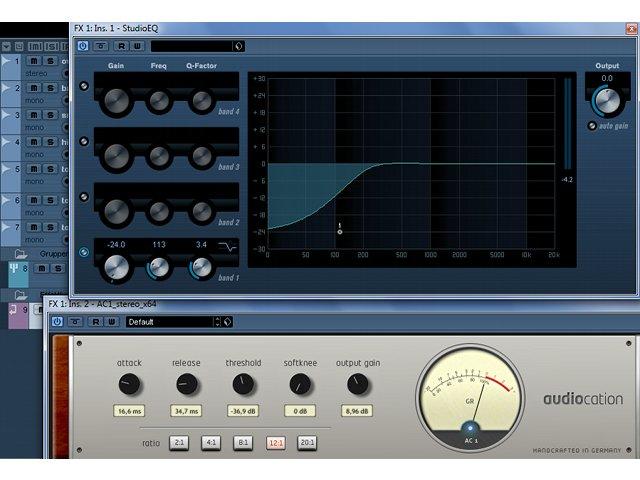Select output gain value 8,96 dB

tap(357, 411)
